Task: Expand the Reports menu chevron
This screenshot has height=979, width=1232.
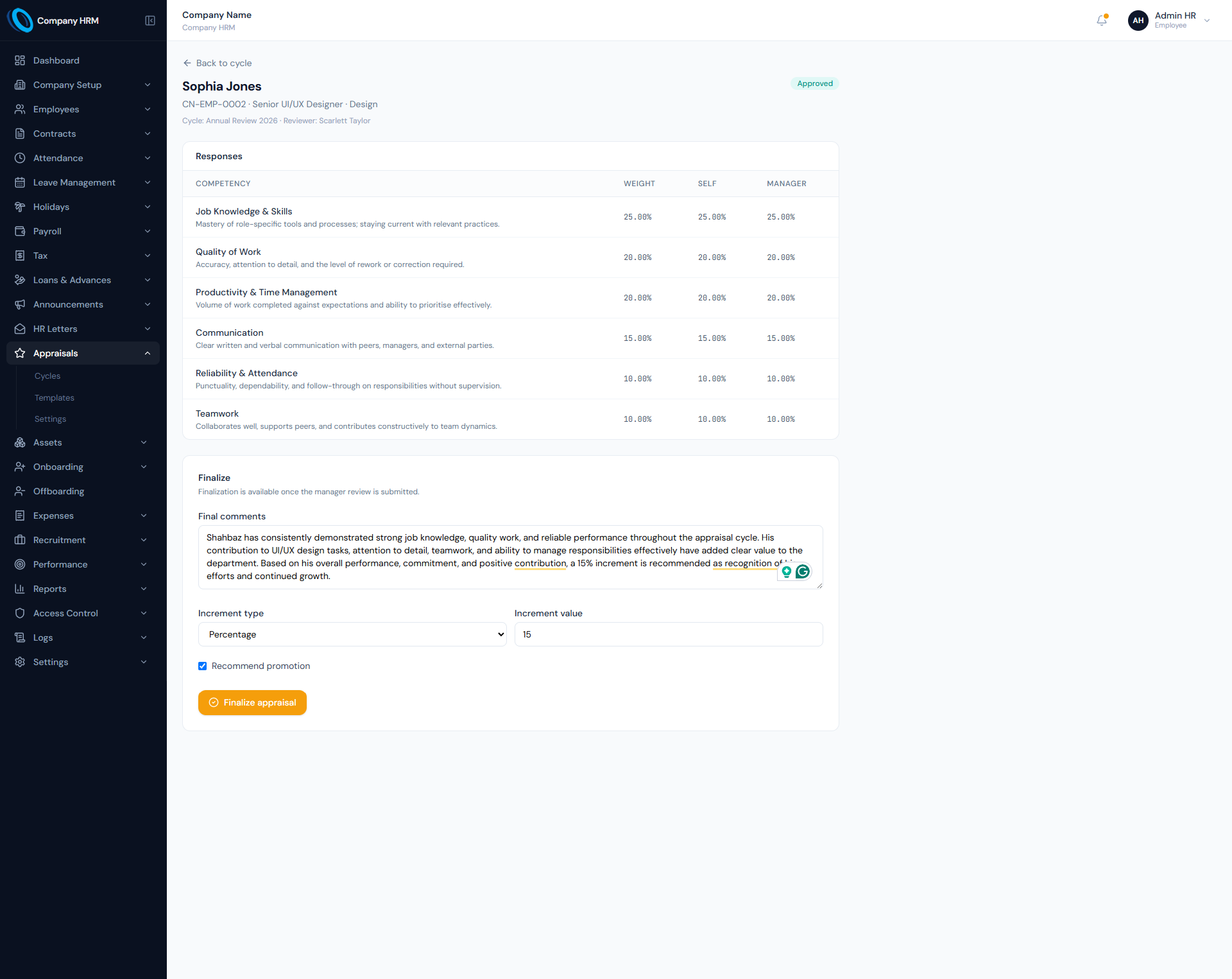Action: click(144, 589)
